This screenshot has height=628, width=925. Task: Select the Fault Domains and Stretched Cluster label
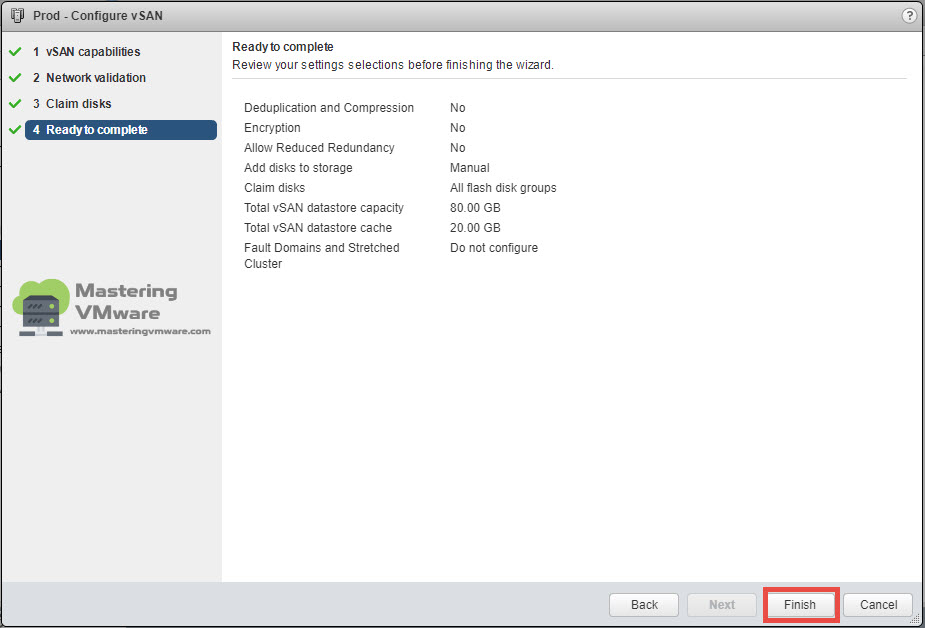click(322, 256)
